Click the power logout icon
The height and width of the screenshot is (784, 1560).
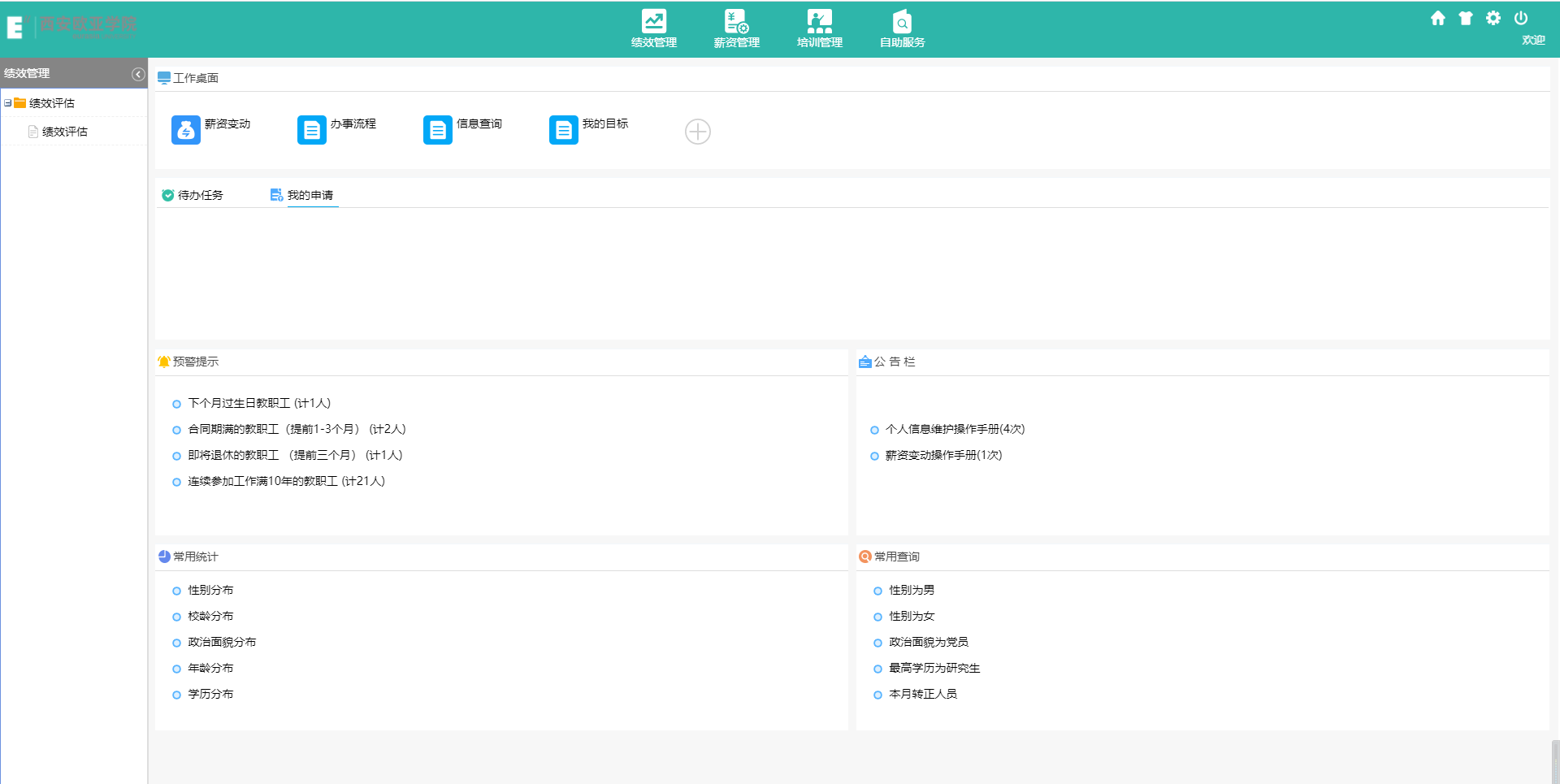click(x=1520, y=18)
